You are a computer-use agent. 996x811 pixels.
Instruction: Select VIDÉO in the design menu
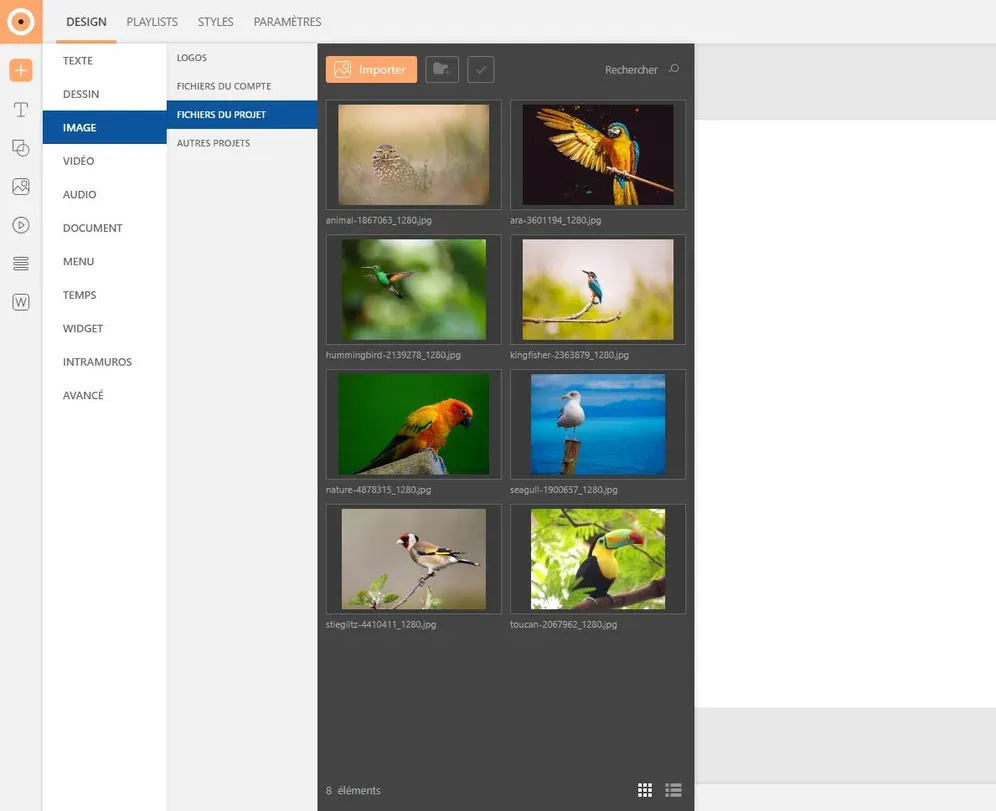point(79,161)
